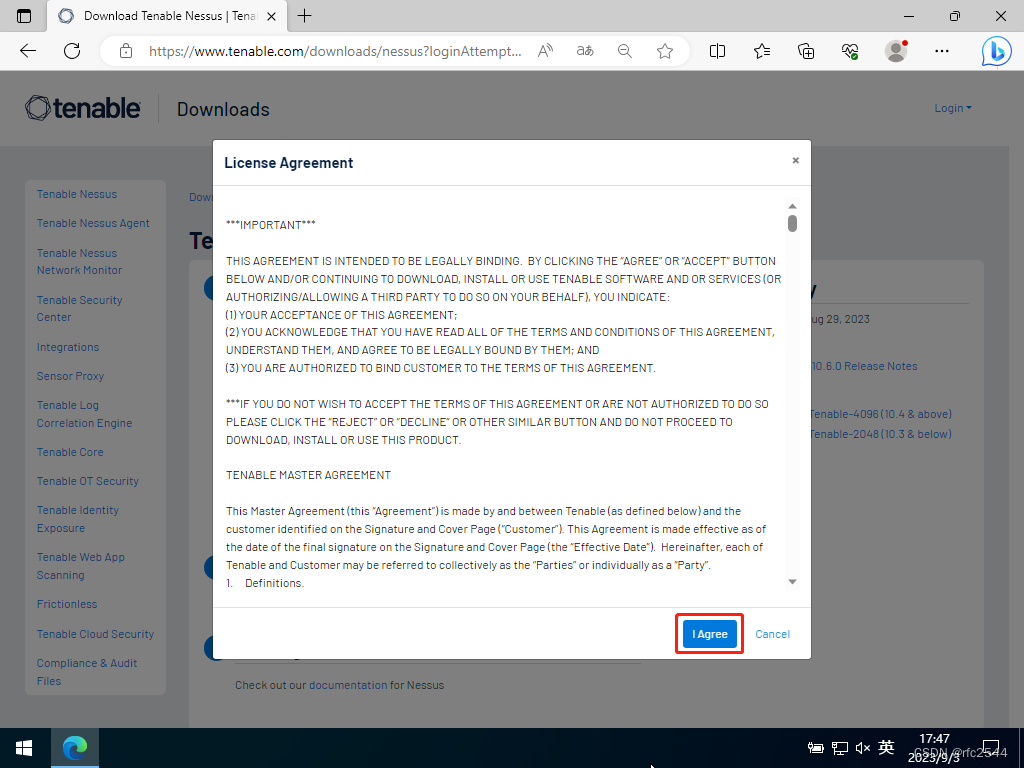Viewport: 1024px width, 768px height.
Task: Open the Bing chat sidebar icon
Action: (997, 51)
